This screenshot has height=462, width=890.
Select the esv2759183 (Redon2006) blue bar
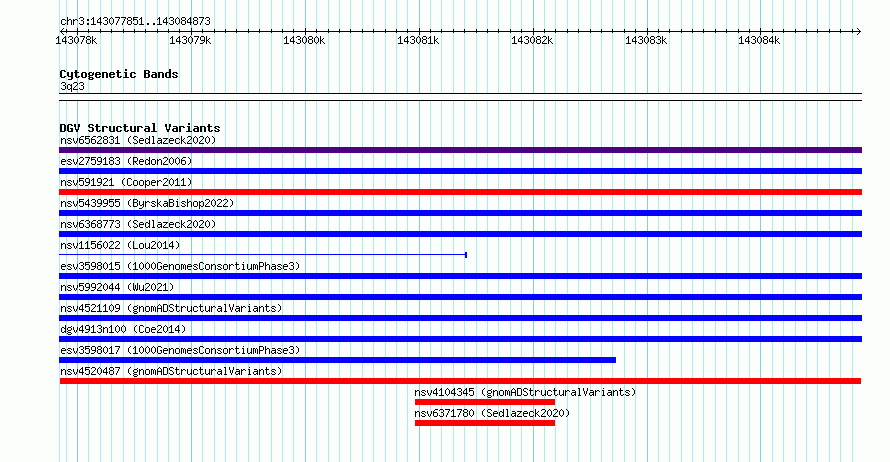point(460,171)
